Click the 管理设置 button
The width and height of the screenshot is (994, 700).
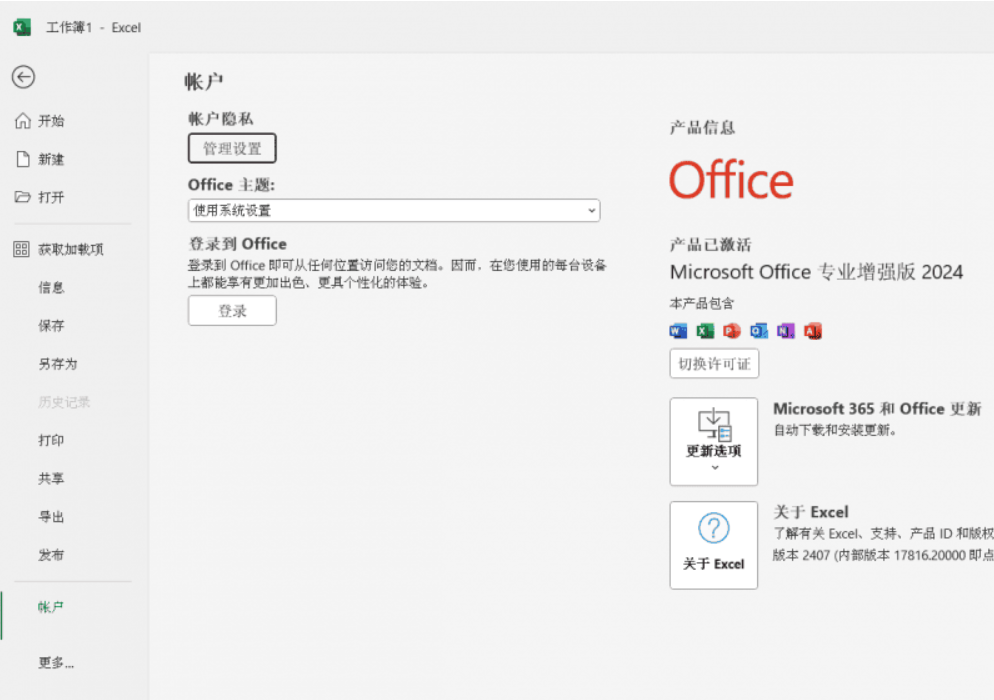[x=232, y=148]
